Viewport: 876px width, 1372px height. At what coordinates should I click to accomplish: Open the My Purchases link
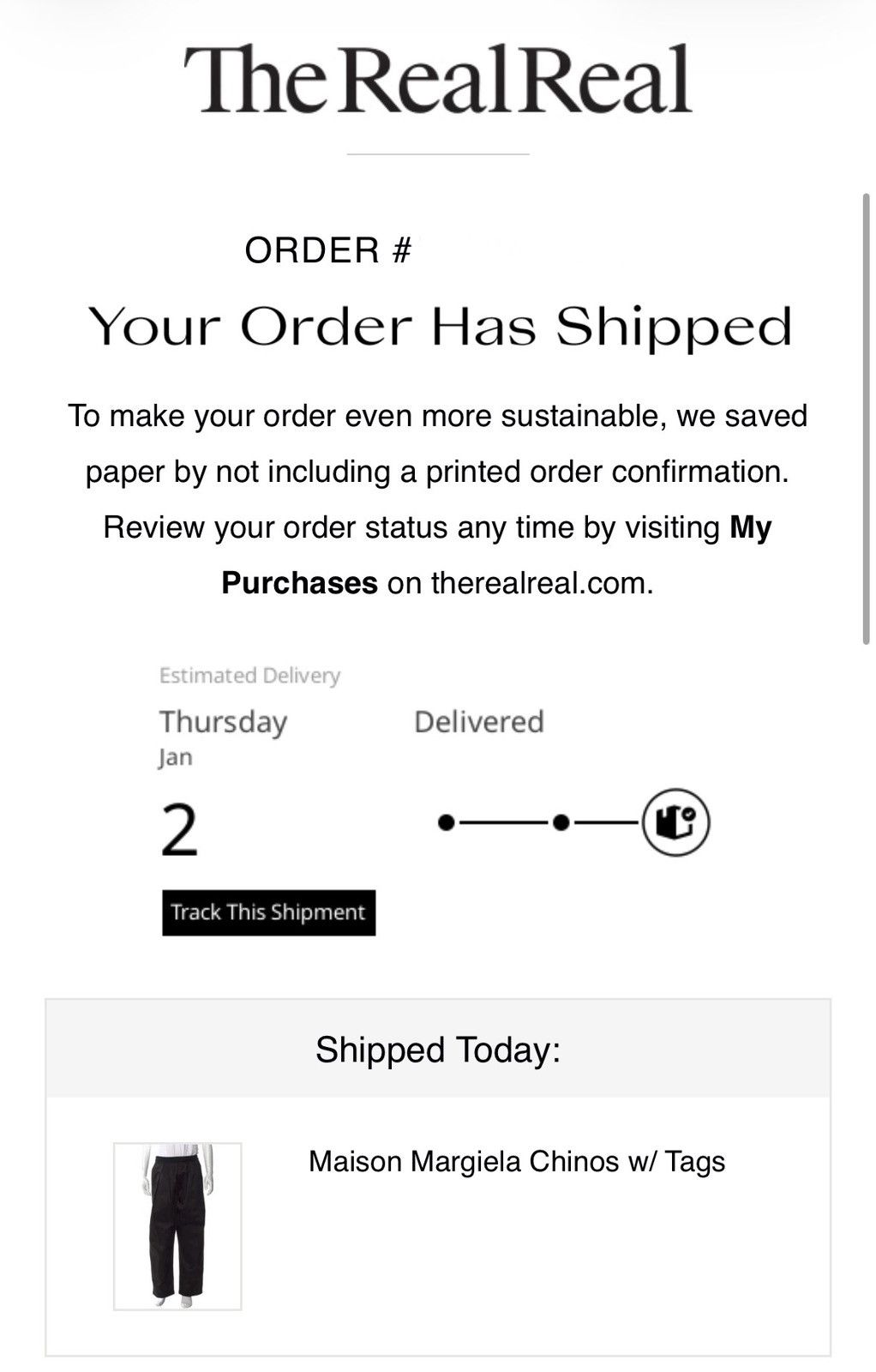[x=497, y=555]
